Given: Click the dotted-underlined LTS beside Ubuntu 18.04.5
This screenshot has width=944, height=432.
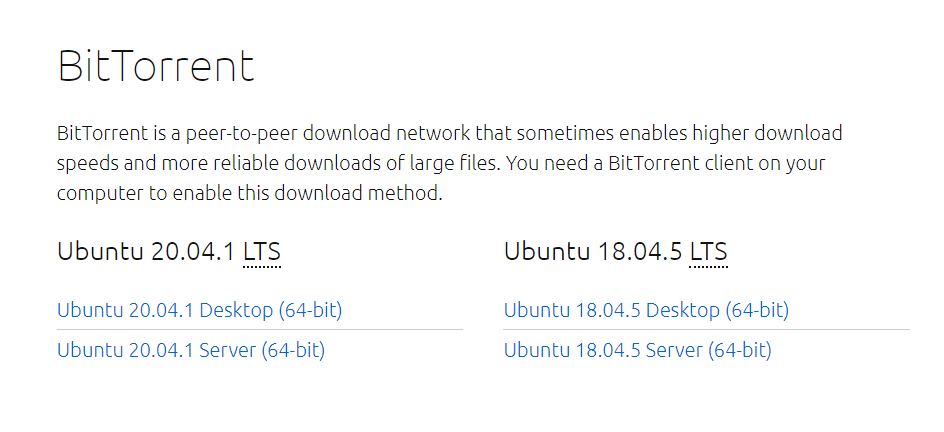Looking at the screenshot, I should point(709,251).
